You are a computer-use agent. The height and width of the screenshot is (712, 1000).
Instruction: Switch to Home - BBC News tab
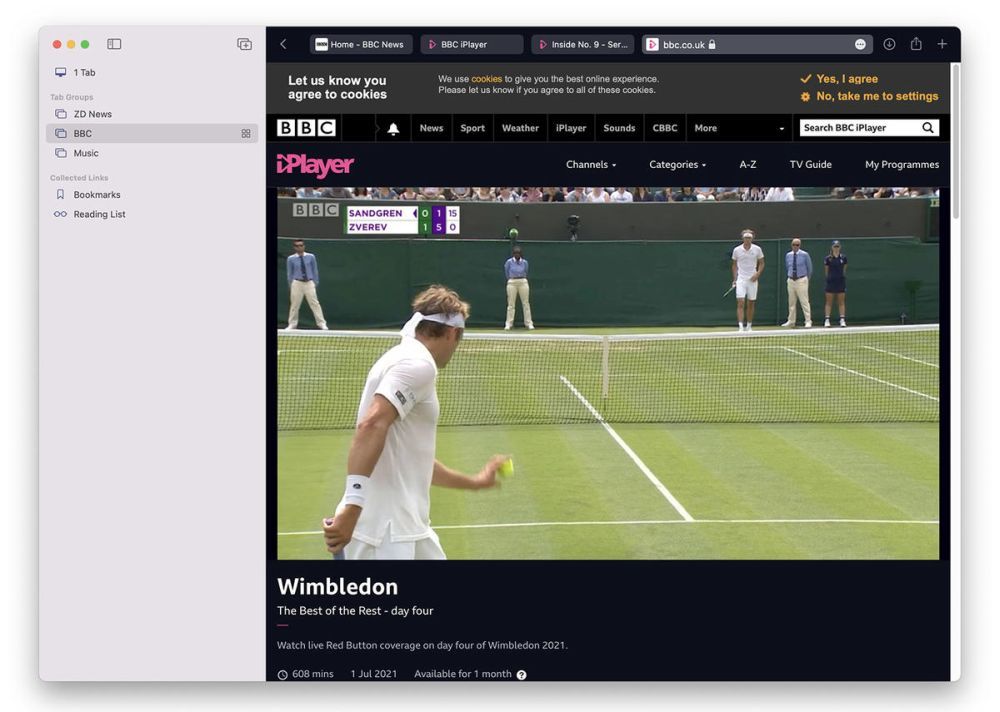coord(361,44)
